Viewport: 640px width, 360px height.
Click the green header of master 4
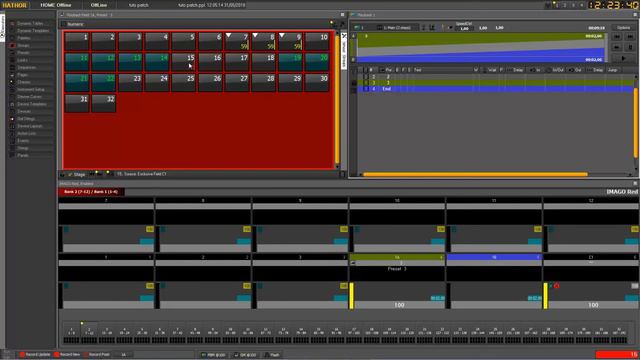tap(397, 257)
